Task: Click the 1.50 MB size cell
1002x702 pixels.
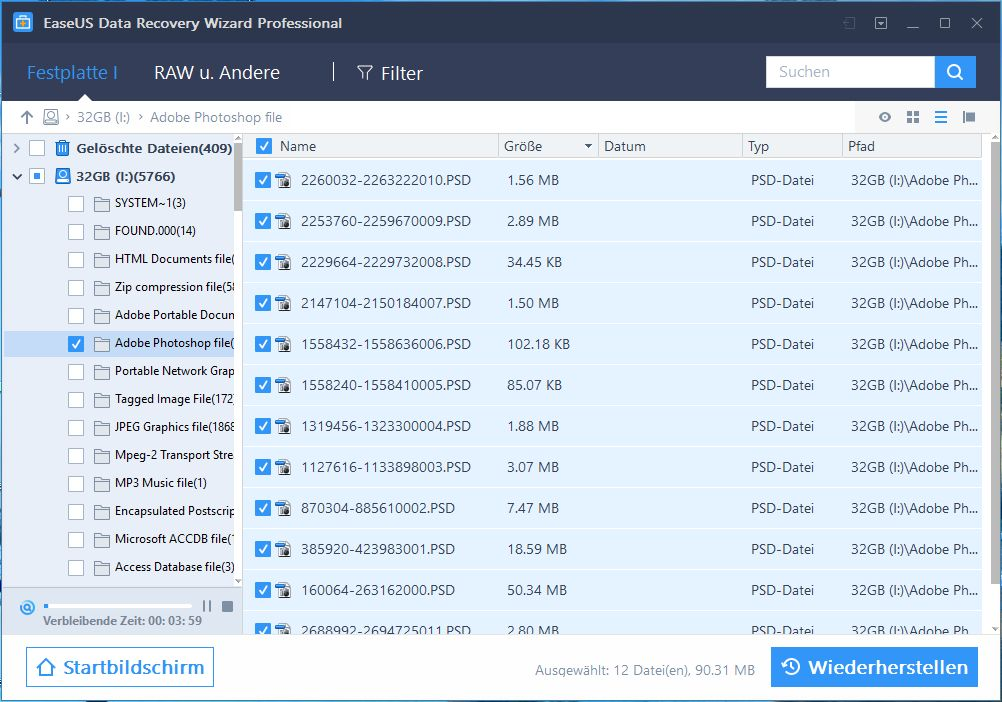Action: pyautogui.click(x=532, y=303)
